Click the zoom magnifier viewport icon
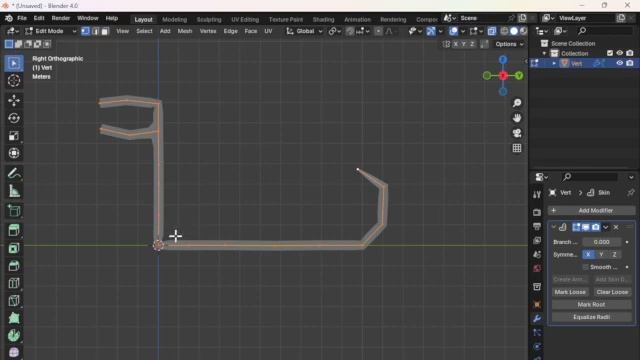This screenshot has height=360, width=640. [x=517, y=103]
